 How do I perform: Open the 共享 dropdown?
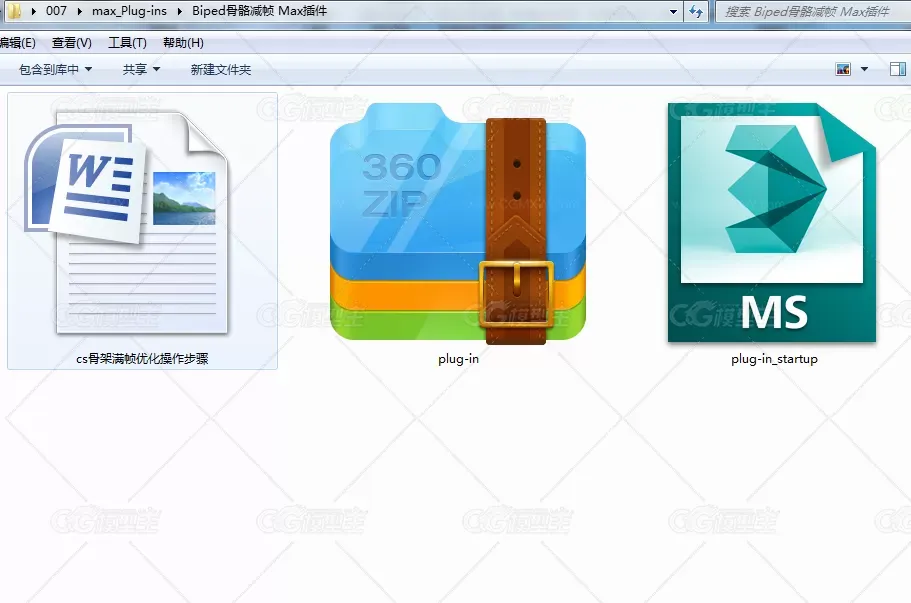141,69
